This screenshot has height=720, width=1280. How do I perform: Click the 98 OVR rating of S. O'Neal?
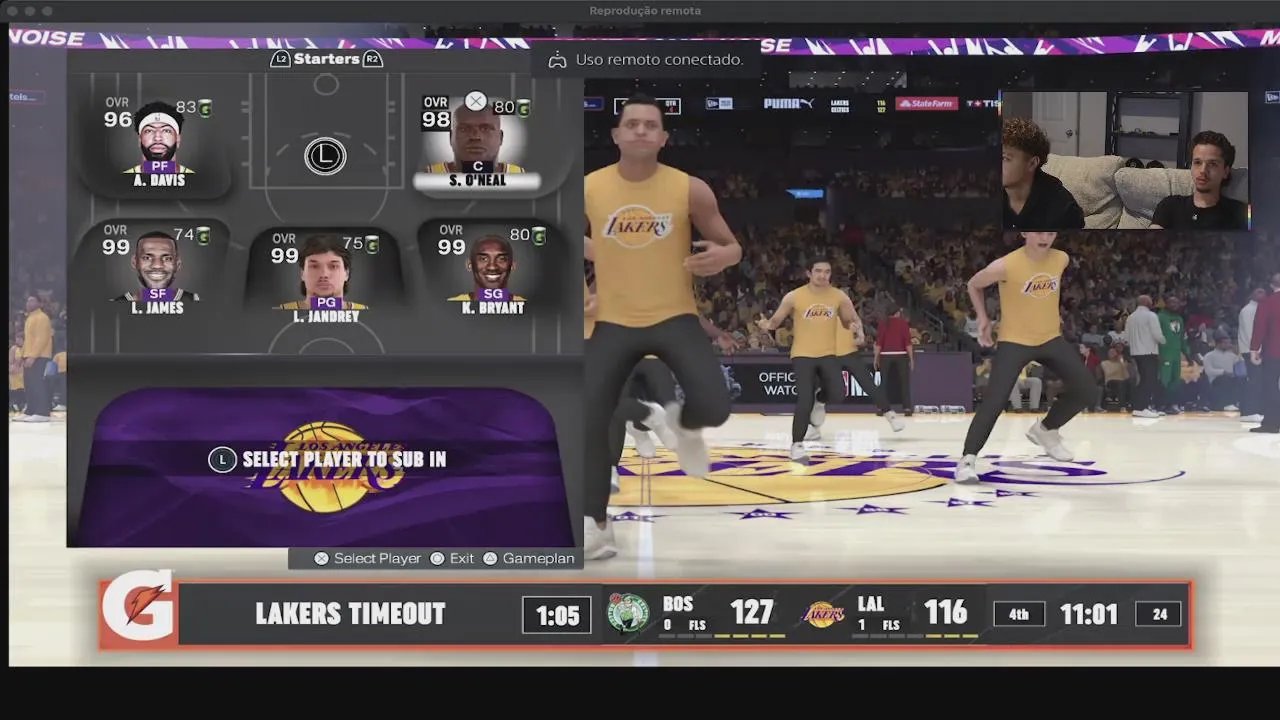[436, 120]
